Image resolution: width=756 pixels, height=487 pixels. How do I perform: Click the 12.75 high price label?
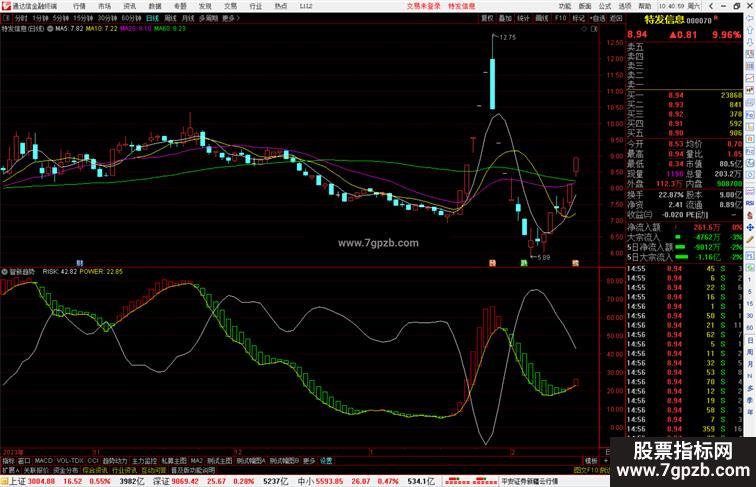(x=508, y=37)
